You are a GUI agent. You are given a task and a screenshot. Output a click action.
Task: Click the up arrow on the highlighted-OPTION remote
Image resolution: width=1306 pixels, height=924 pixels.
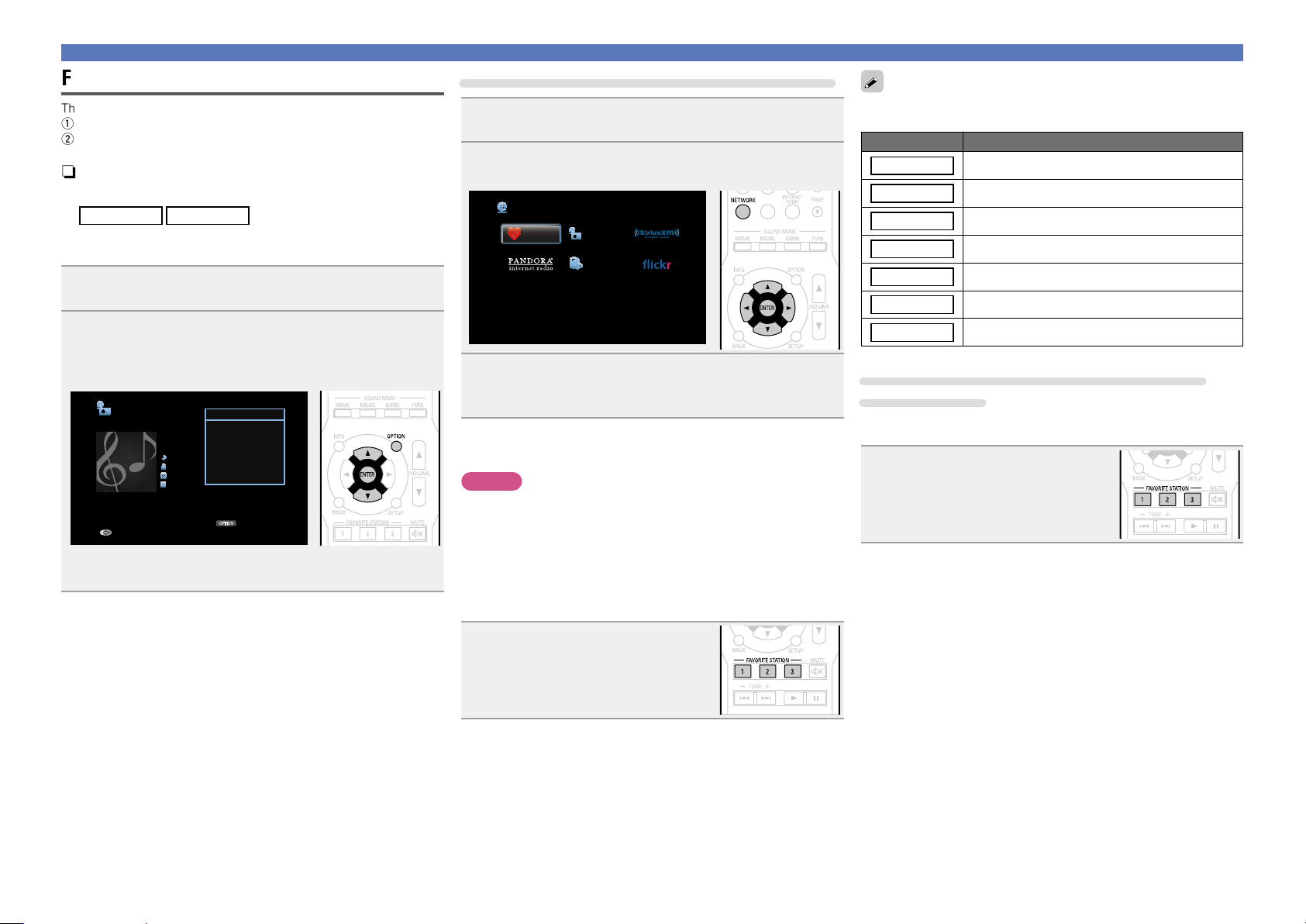point(367,454)
